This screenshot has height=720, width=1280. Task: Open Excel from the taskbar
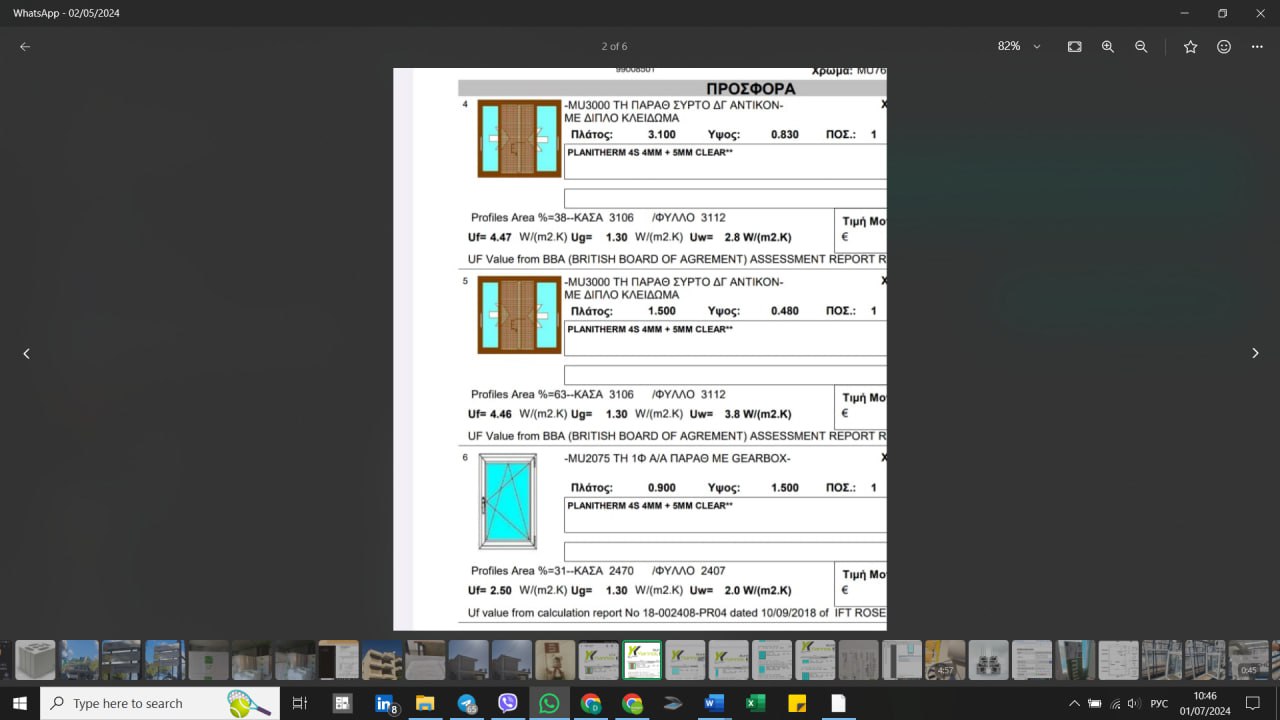(x=755, y=703)
